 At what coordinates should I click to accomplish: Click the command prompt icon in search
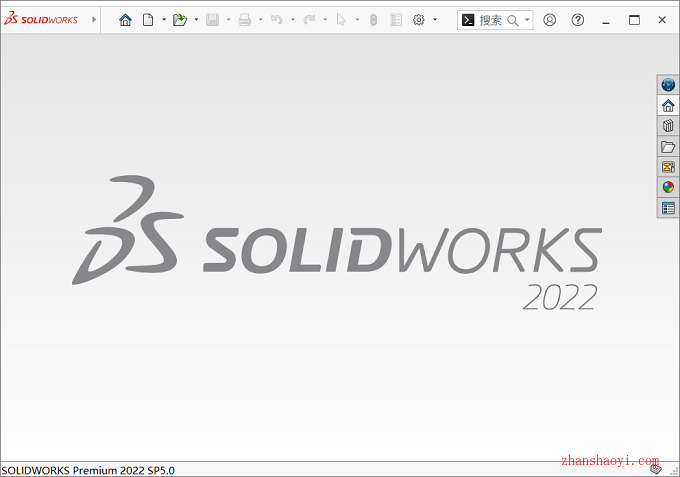(x=468, y=20)
